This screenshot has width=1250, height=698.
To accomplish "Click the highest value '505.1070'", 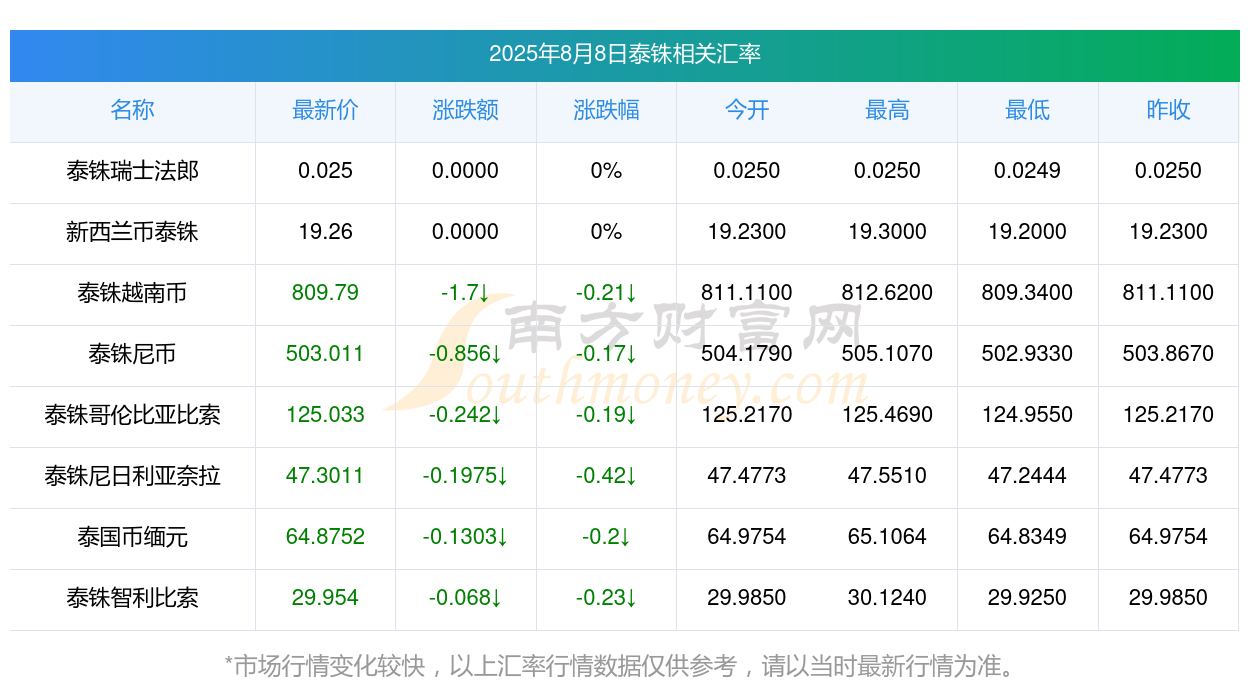I will coord(887,354).
